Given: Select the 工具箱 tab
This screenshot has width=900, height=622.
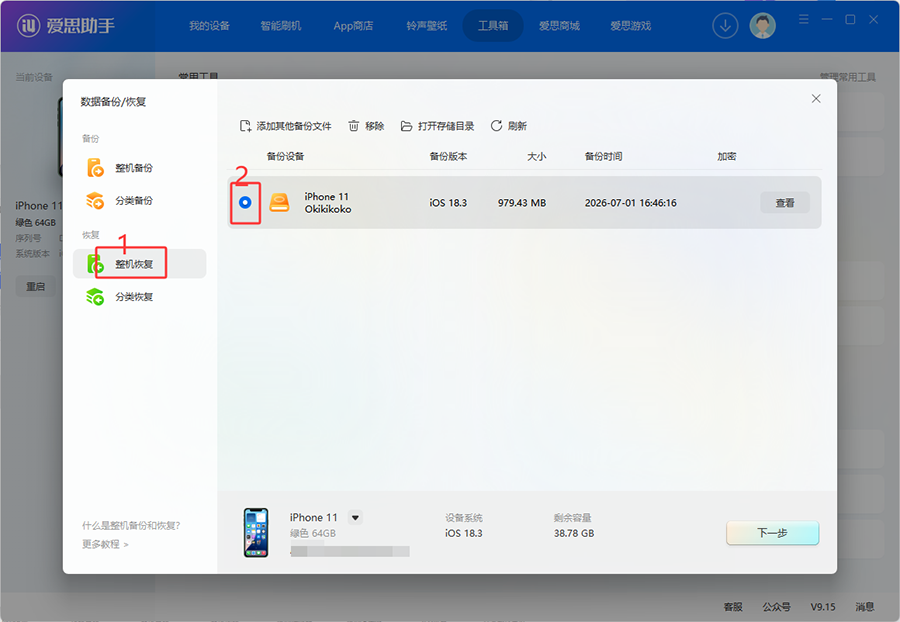Looking at the screenshot, I should (493, 26).
